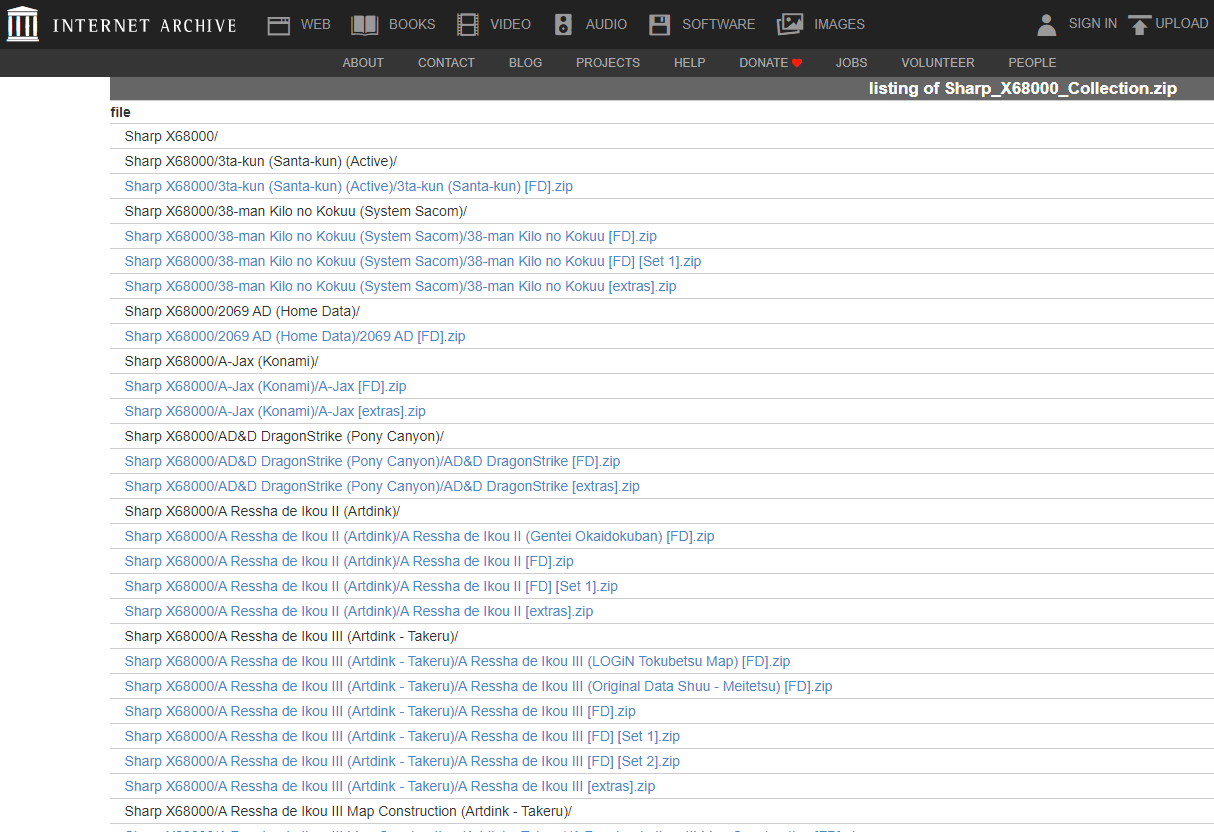Click the 'file' column header

pos(120,112)
